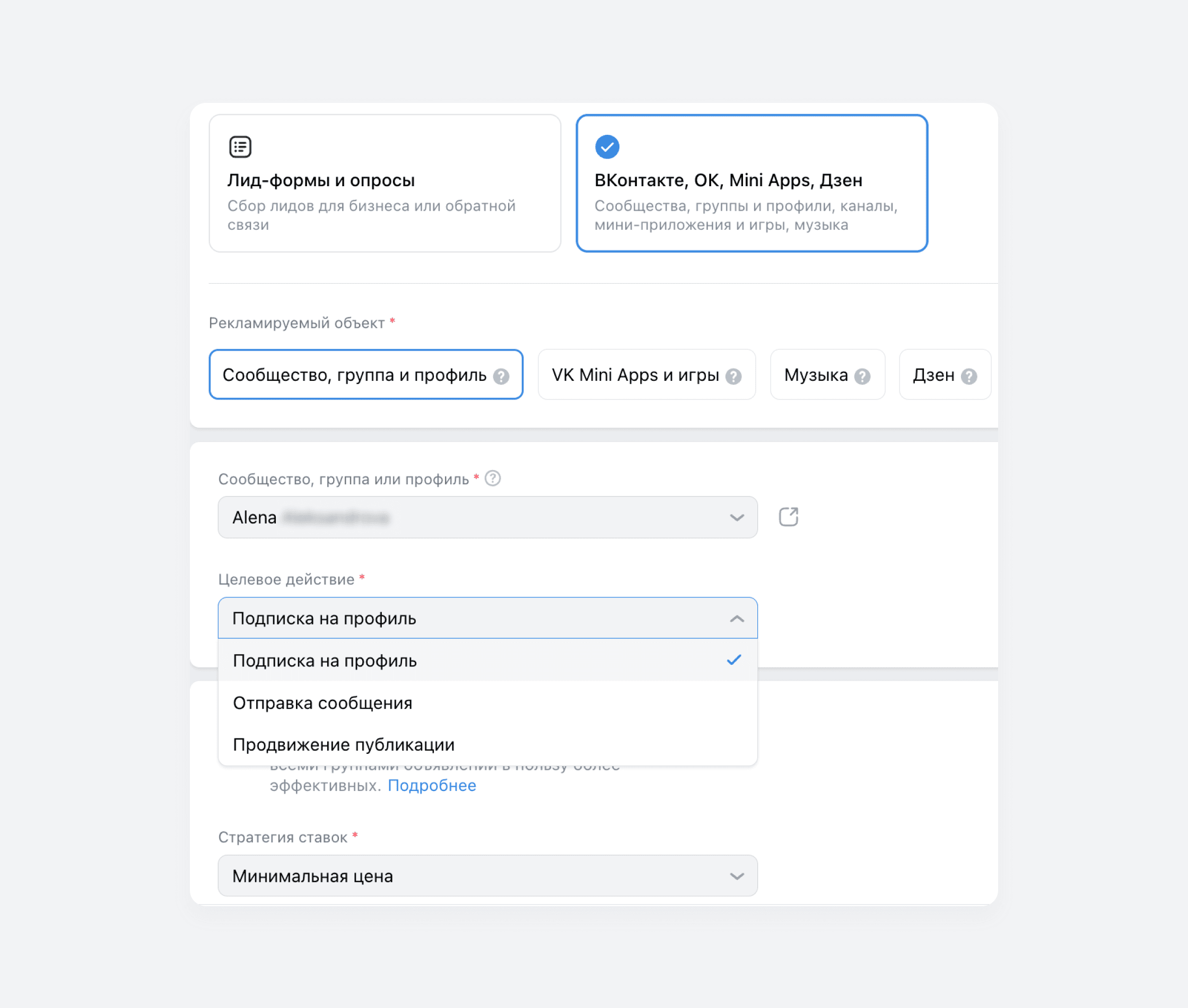
Task: Choose Продвижение публикации option
Action: tap(343, 744)
